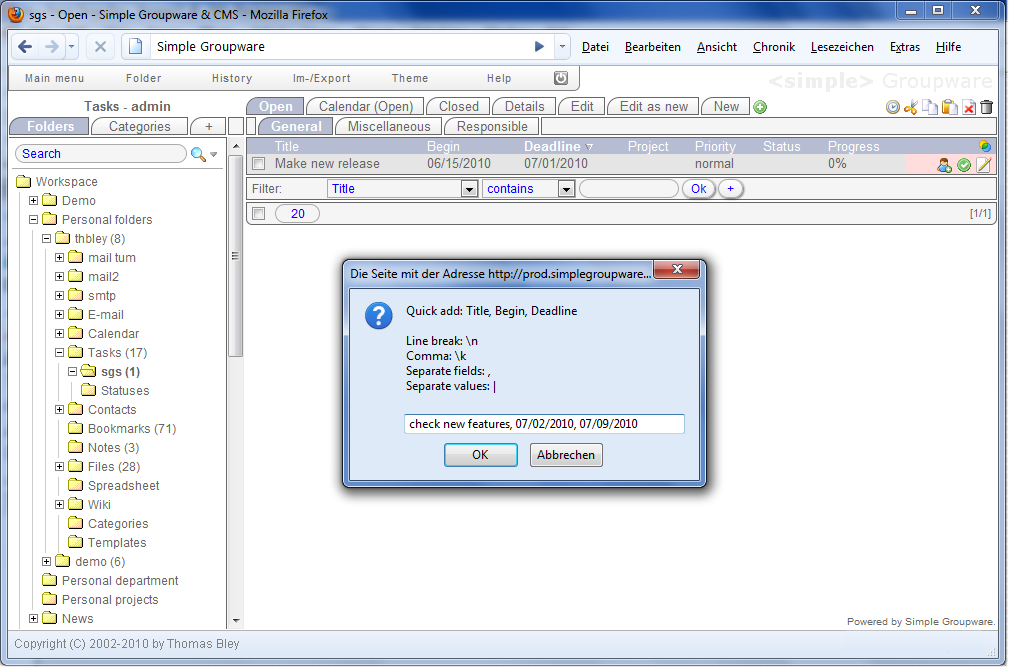Click the browser forward arrow

pos(51,46)
